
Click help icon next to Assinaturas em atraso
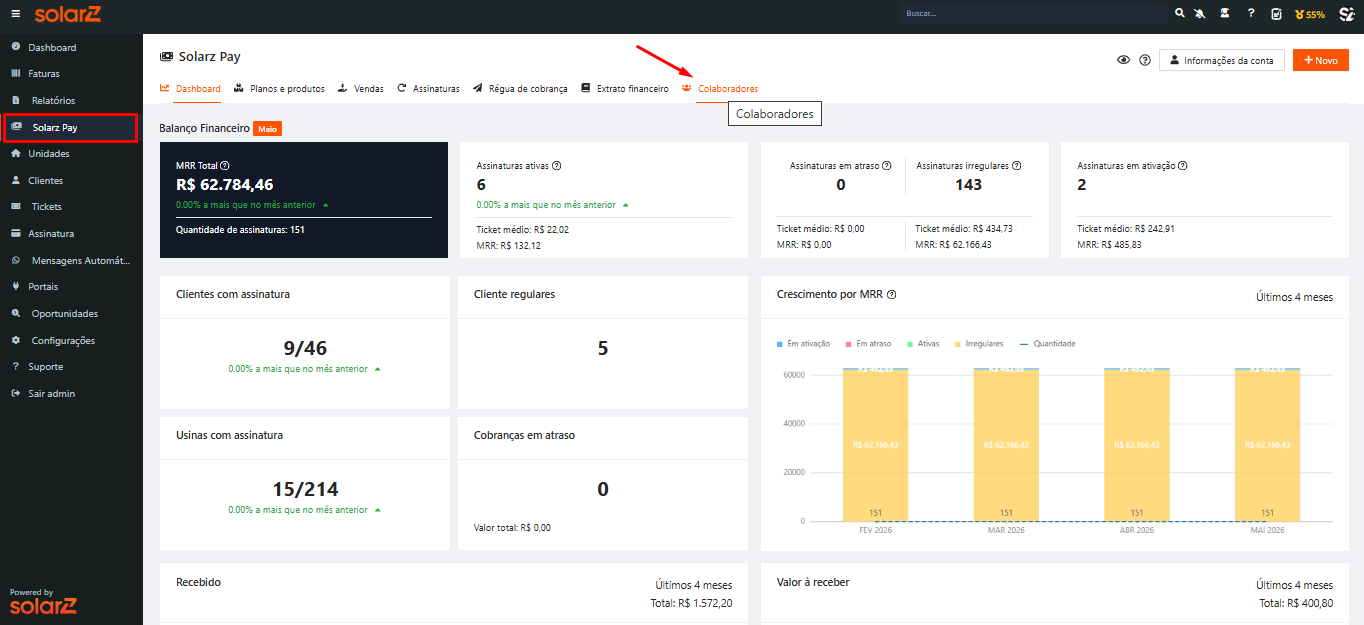tap(887, 166)
